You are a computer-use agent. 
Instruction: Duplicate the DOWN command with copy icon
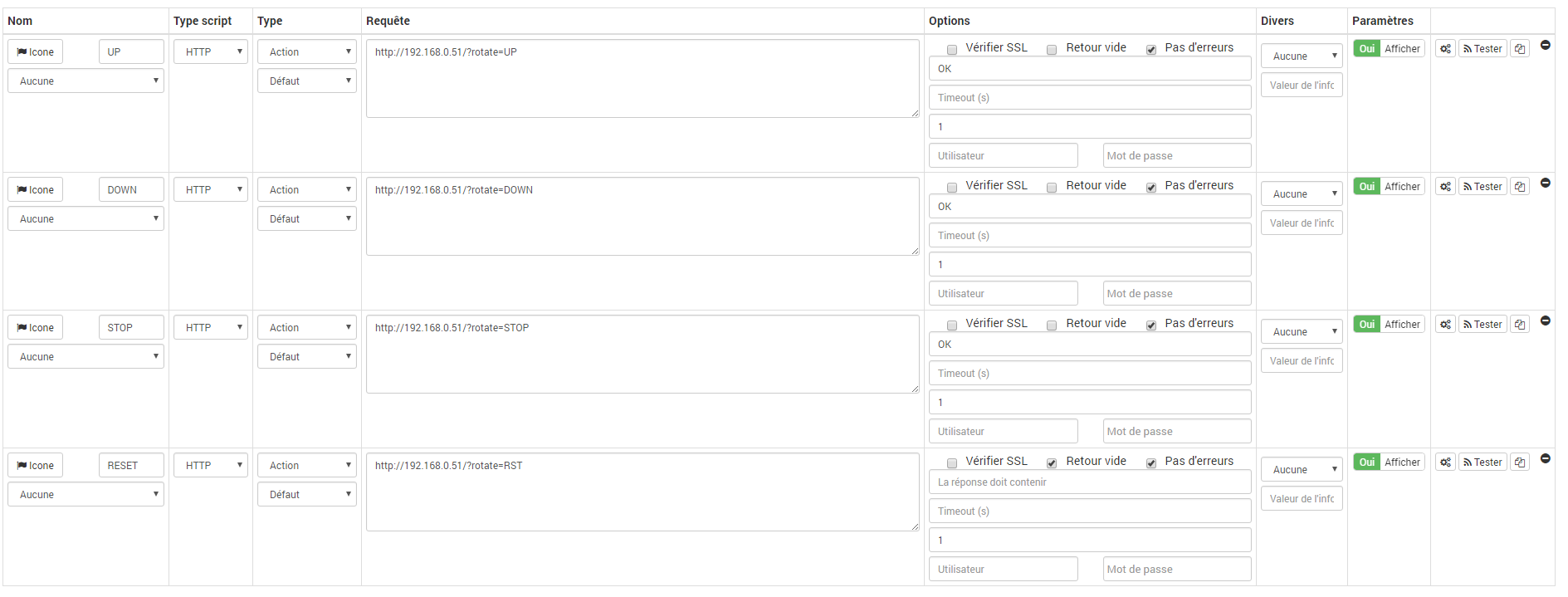[1520, 187]
